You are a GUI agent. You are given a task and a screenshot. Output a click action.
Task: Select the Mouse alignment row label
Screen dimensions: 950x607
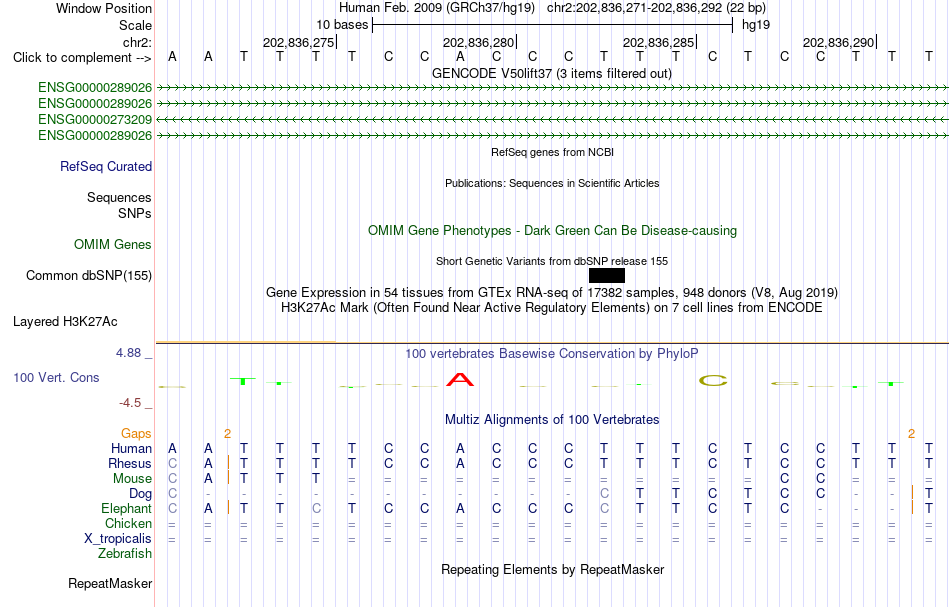pos(132,479)
